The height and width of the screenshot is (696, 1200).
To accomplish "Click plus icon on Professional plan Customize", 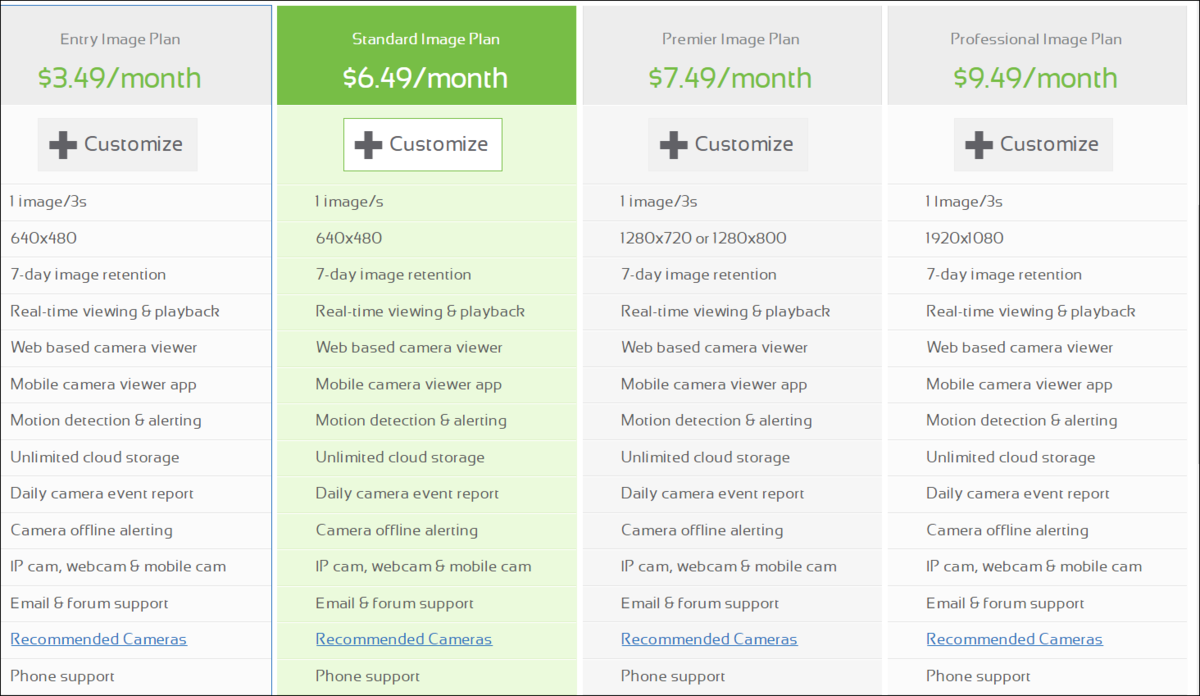I will (x=979, y=145).
